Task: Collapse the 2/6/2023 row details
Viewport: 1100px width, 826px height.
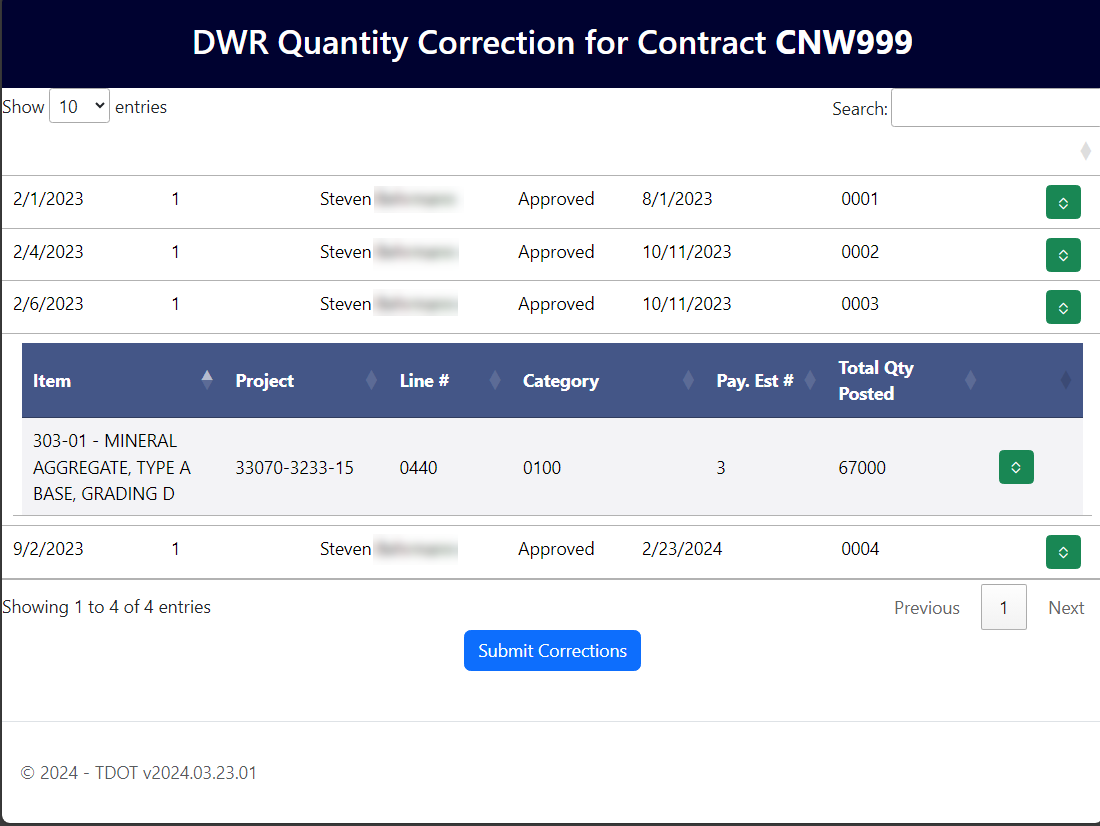Action: pyautogui.click(x=1063, y=307)
